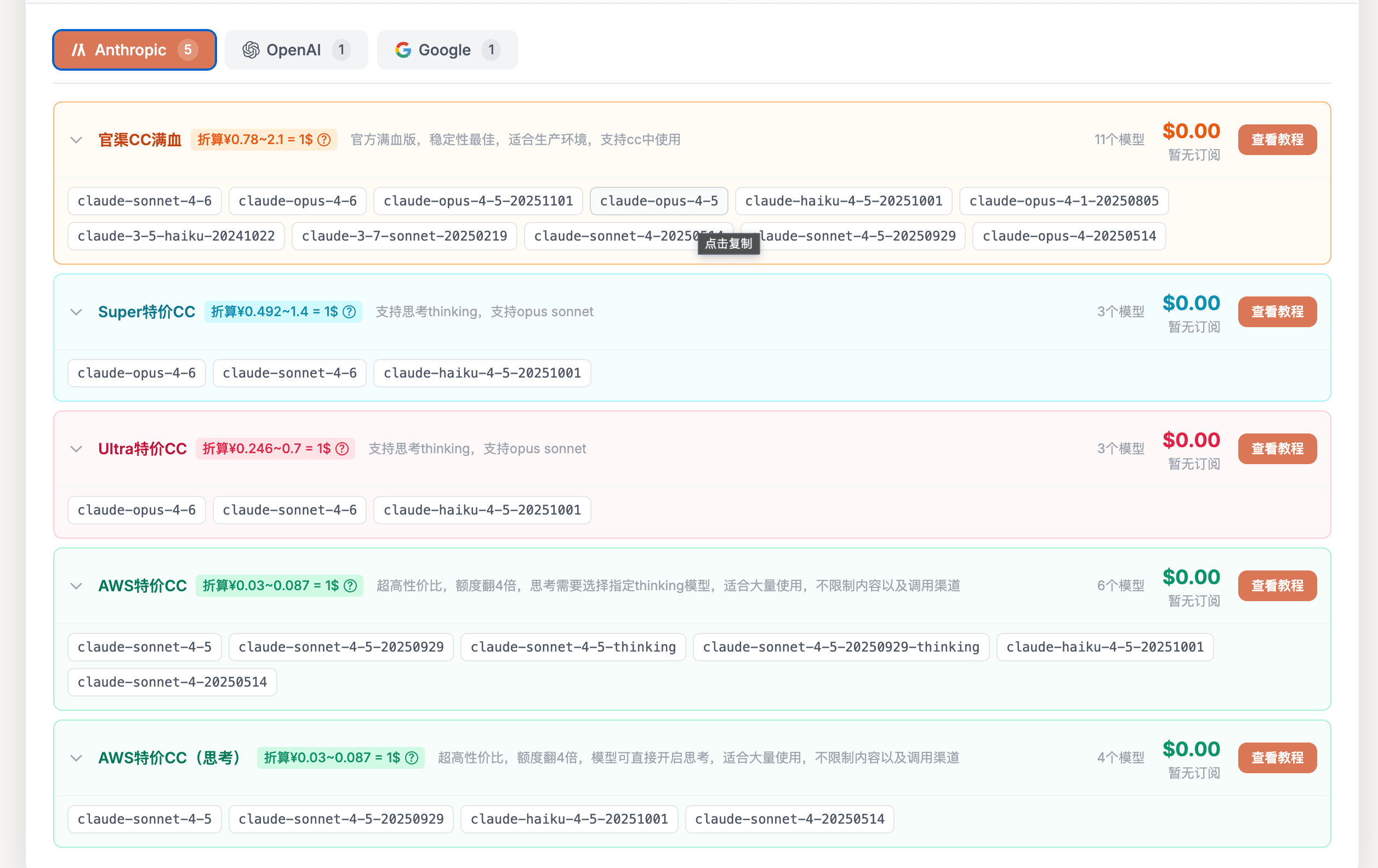
Task: Click the Anthropic logo icon in tab
Action: (x=78, y=50)
